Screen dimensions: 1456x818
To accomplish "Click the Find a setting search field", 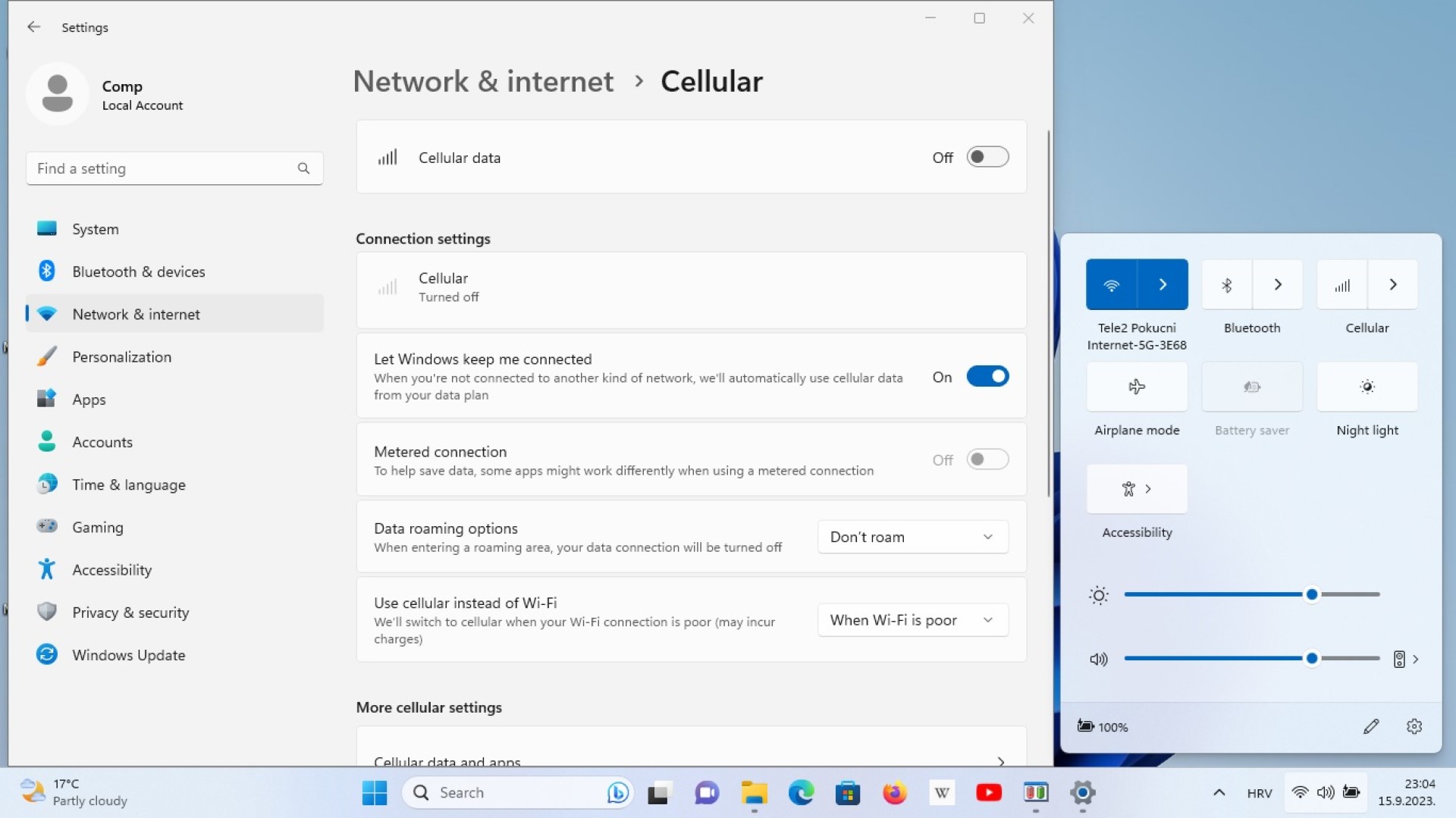I will (174, 168).
